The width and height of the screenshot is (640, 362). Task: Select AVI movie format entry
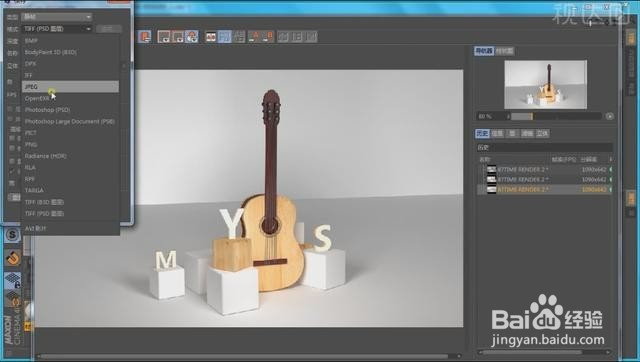click(70, 229)
